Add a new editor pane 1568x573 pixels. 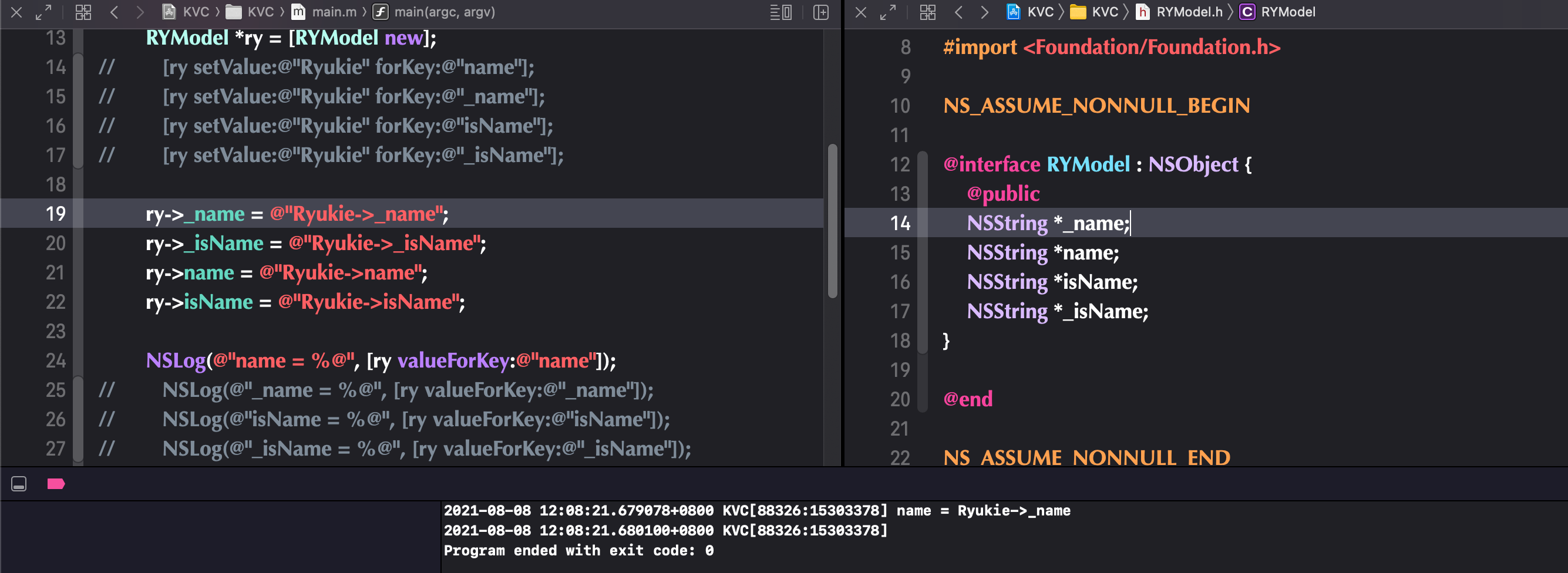click(x=820, y=12)
